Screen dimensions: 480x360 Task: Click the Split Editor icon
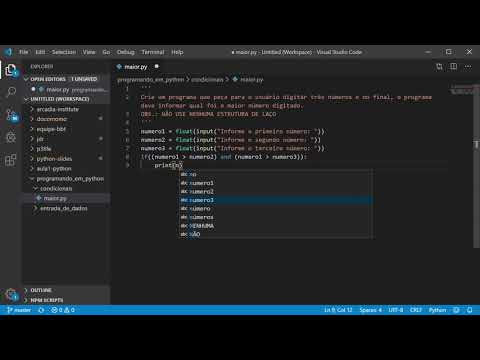[454, 66]
